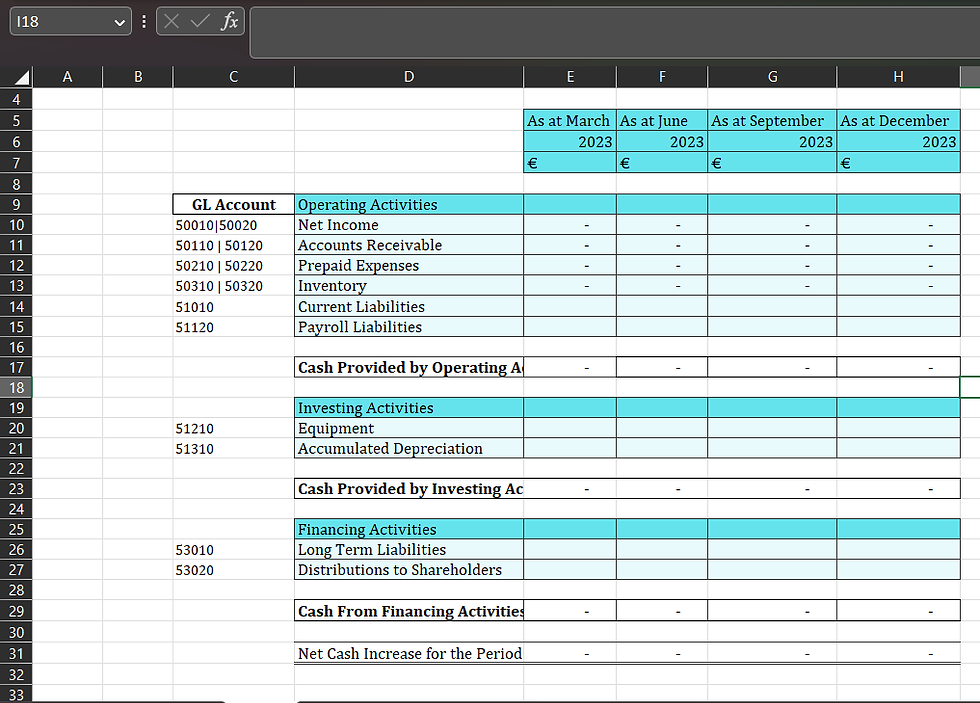The height and width of the screenshot is (703, 980).
Task: Select row 9 header
Action: (x=16, y=204)
